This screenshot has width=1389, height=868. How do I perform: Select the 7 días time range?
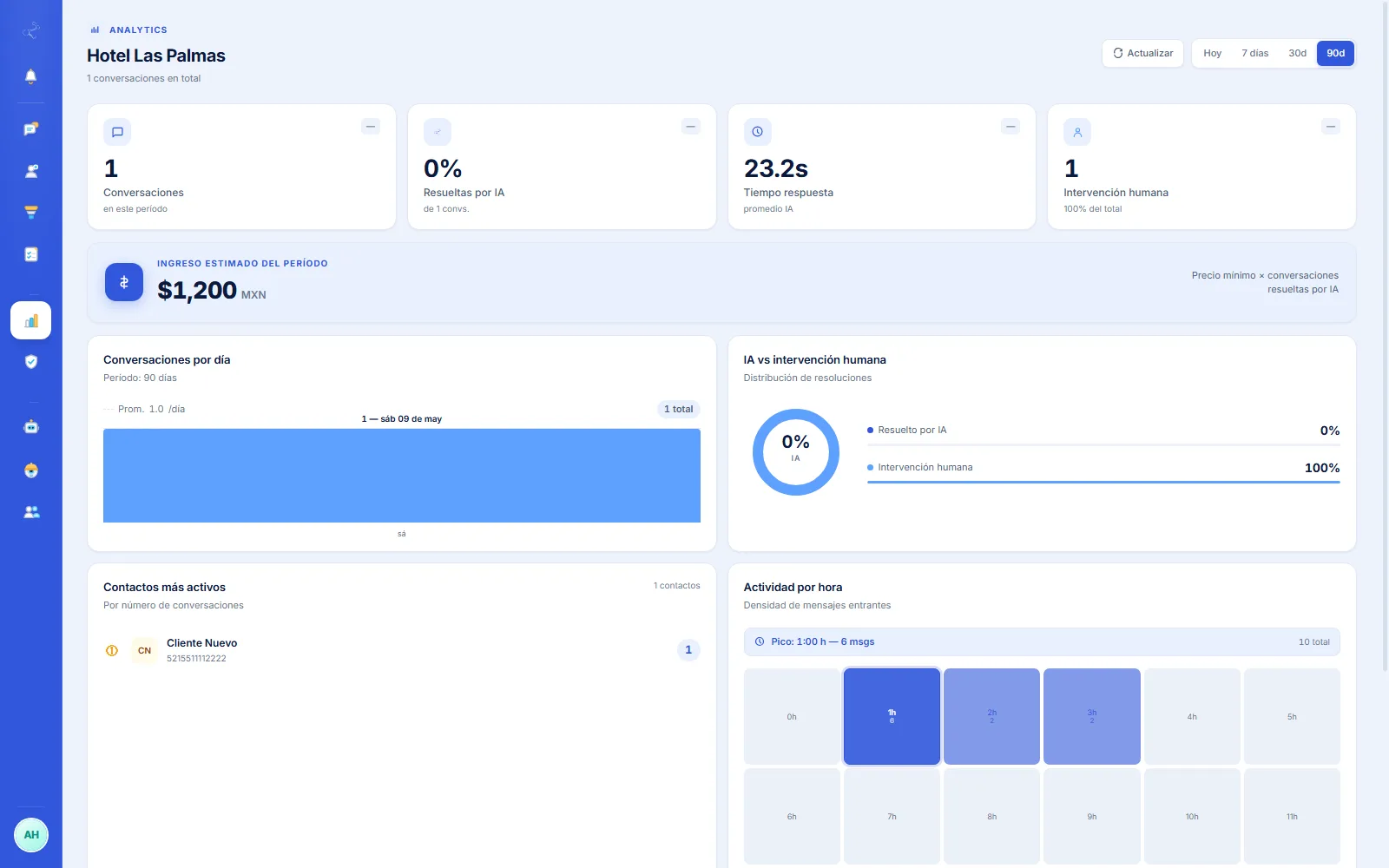[x=1254, y=54]
